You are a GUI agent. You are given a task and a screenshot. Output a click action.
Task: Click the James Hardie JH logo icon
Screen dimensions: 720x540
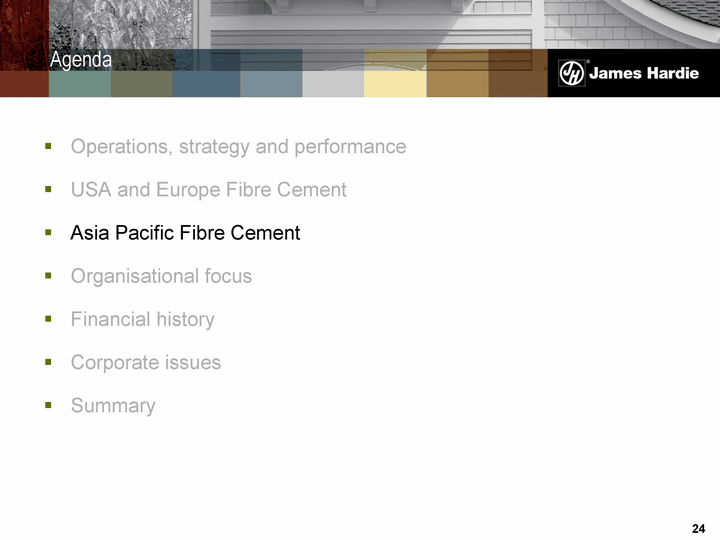571,73
